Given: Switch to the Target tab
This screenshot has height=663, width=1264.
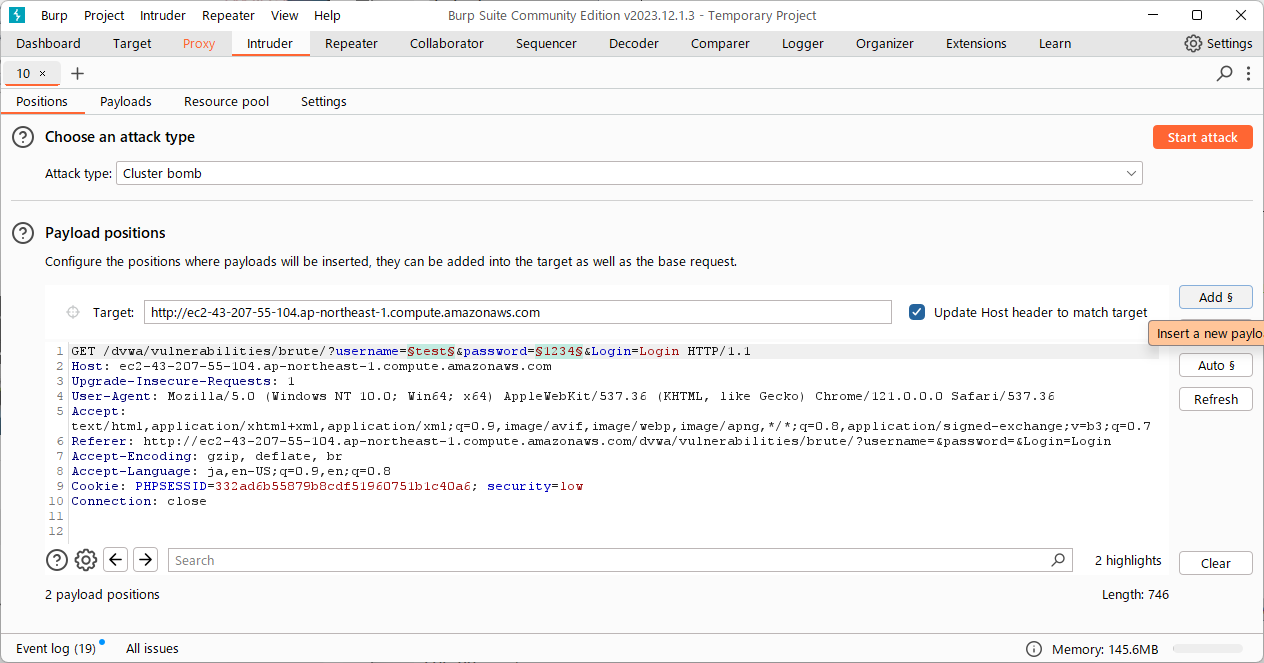Looking at the screenshot, I should (x=132, y=44).
